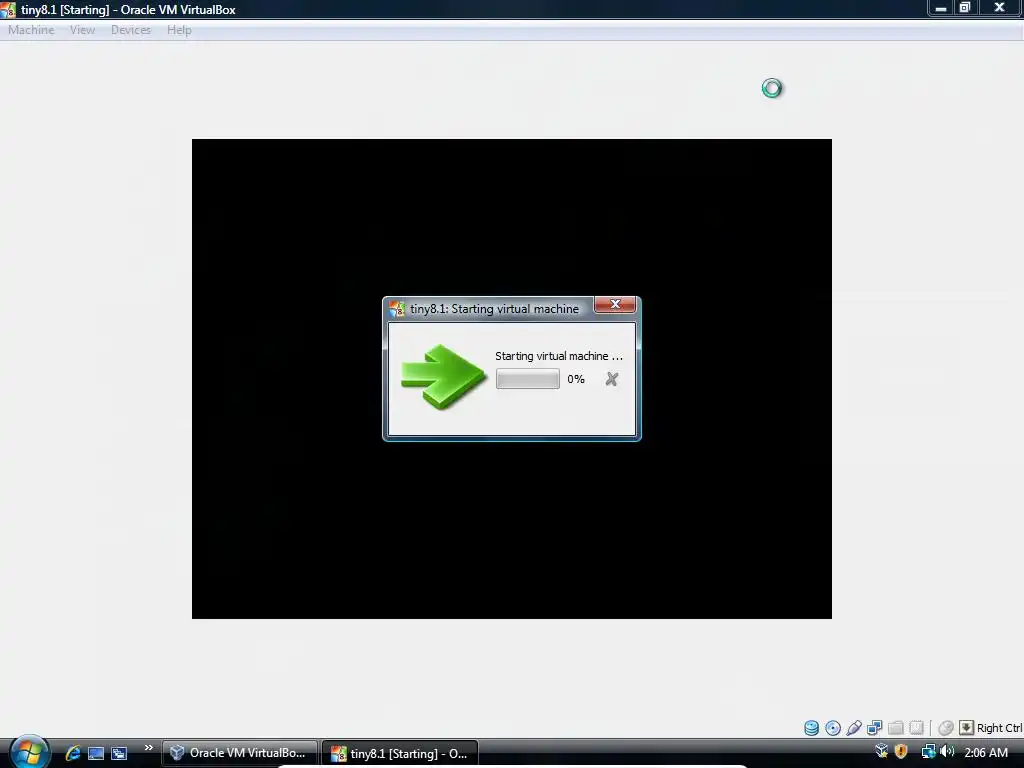Open the Windows Security alert shield icon
This screenshot has height=768, width=1024.
(x=901, y=752)
